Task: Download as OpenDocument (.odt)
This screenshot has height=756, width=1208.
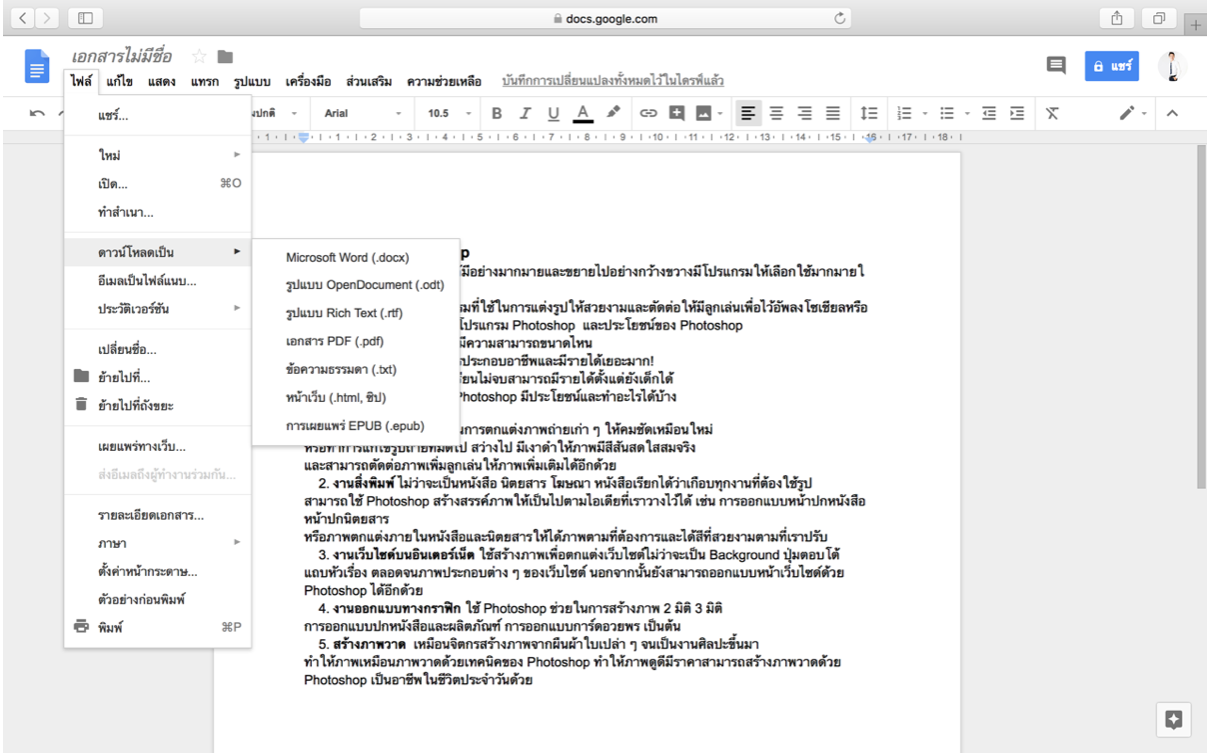Action: click(356, 285)
